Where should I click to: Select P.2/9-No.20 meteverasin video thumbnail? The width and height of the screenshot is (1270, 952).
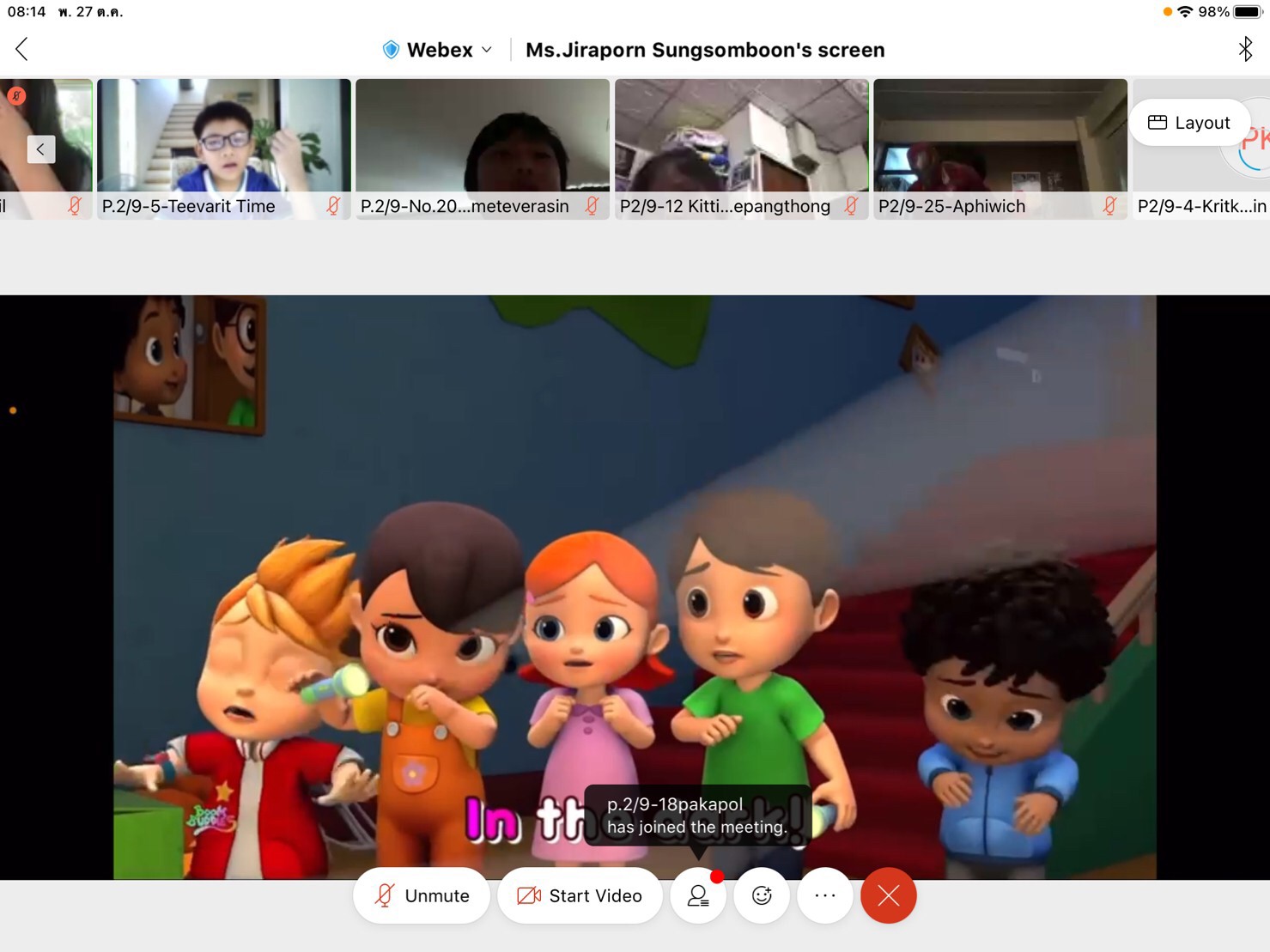pos(483,149)
